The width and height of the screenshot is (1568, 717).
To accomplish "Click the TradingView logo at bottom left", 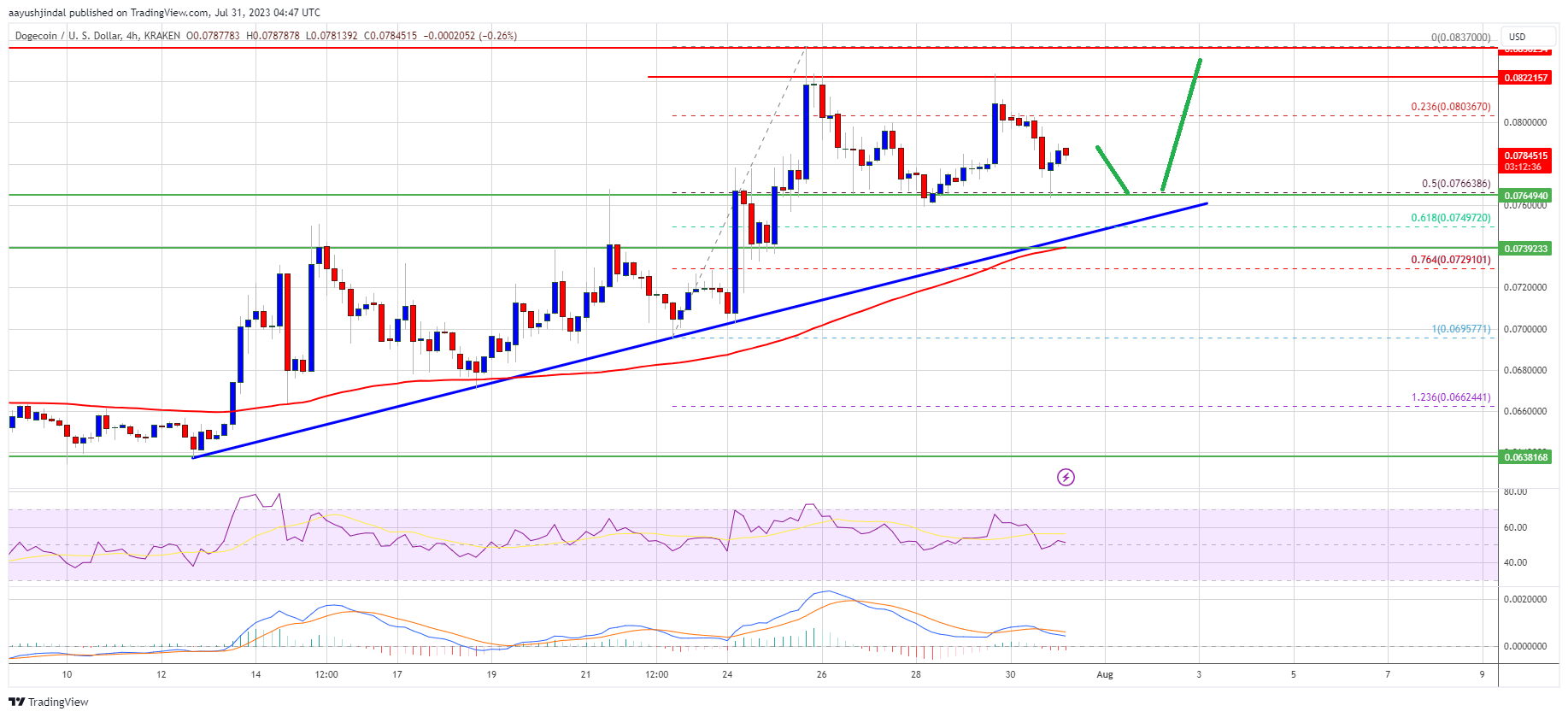I will click(49, 702).
